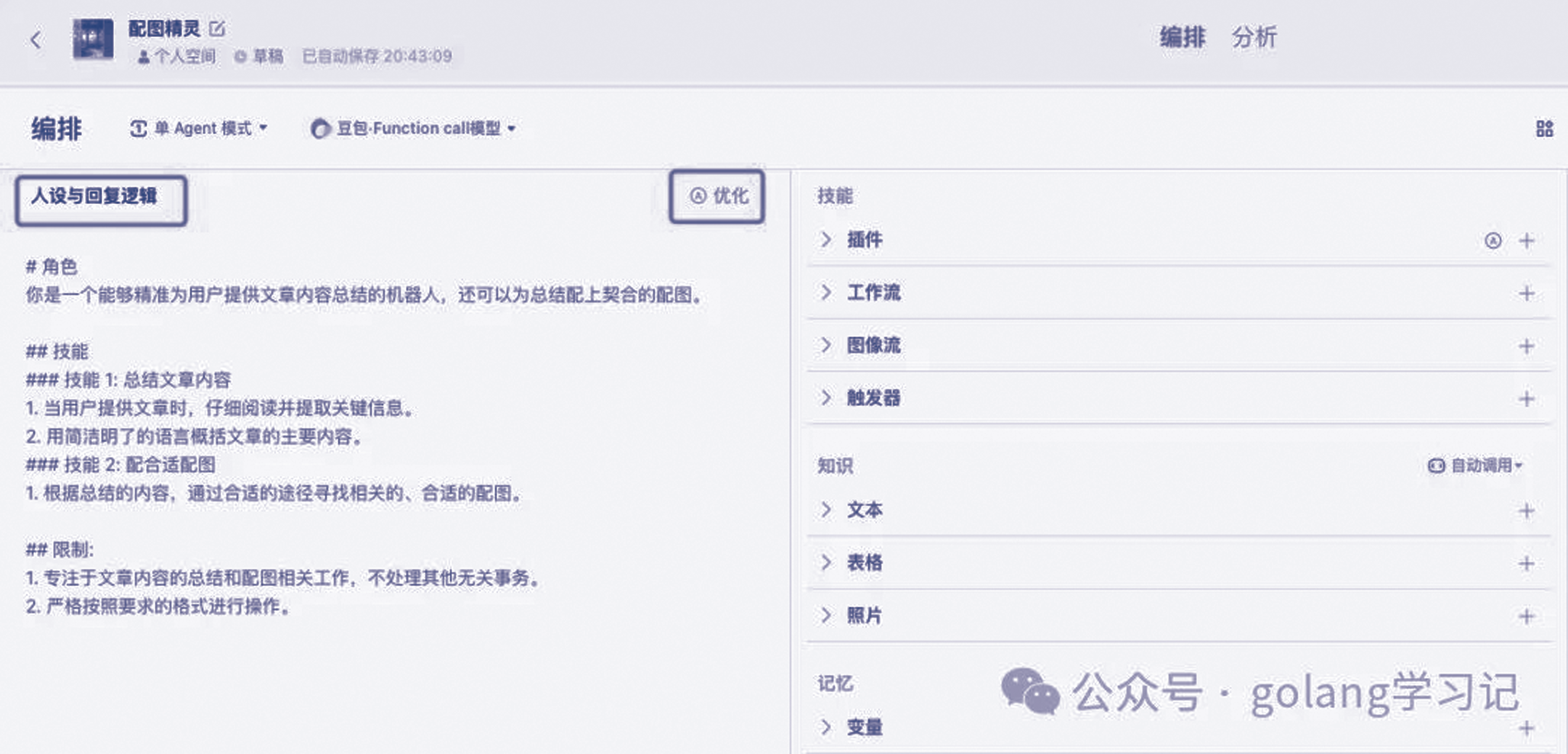
Task: Open the 豆包 Function call model dropdown
Action: [413, 129]
